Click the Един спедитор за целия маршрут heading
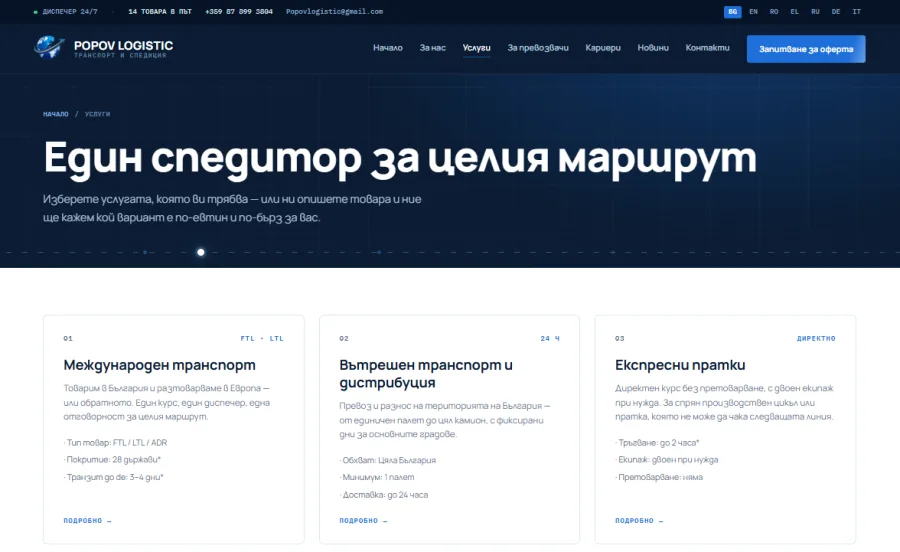This screenshot has width=900, height=552. pos(400,158)
